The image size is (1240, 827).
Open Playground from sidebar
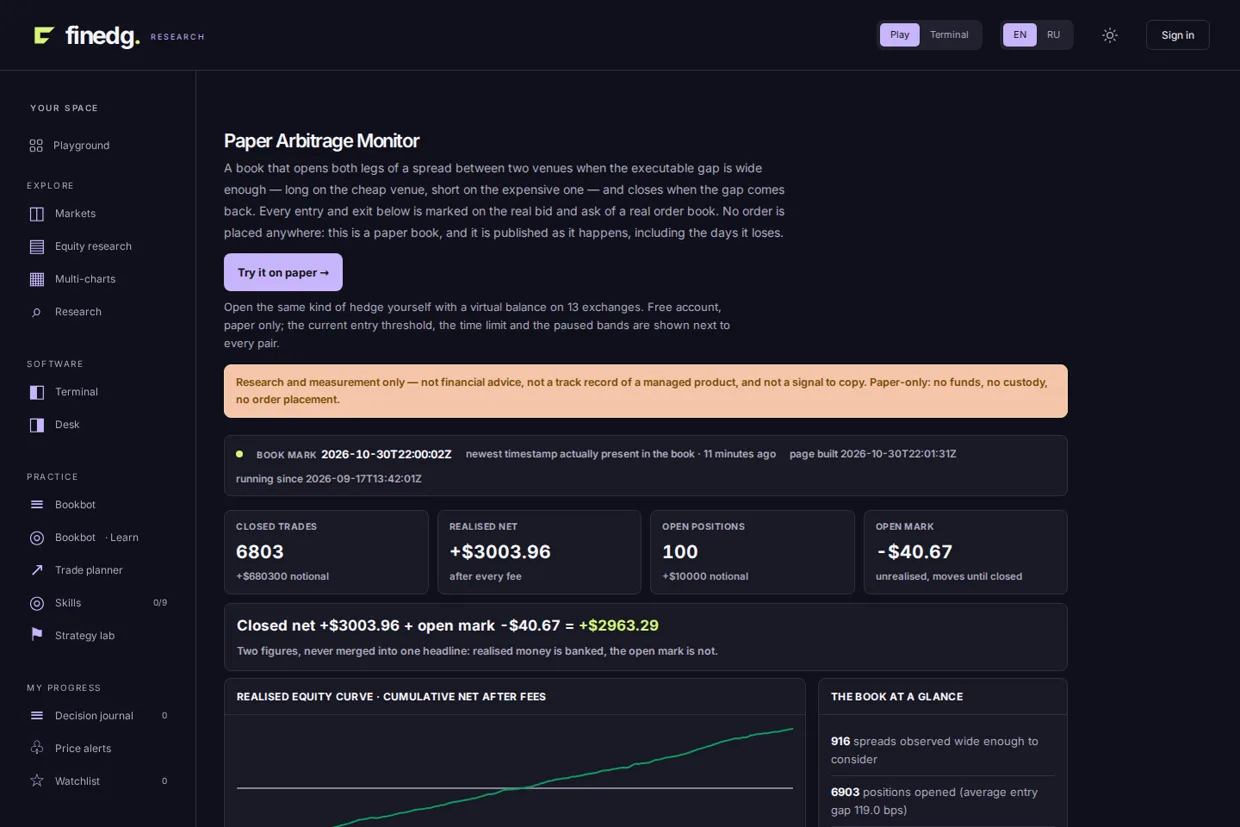[81, 145]
